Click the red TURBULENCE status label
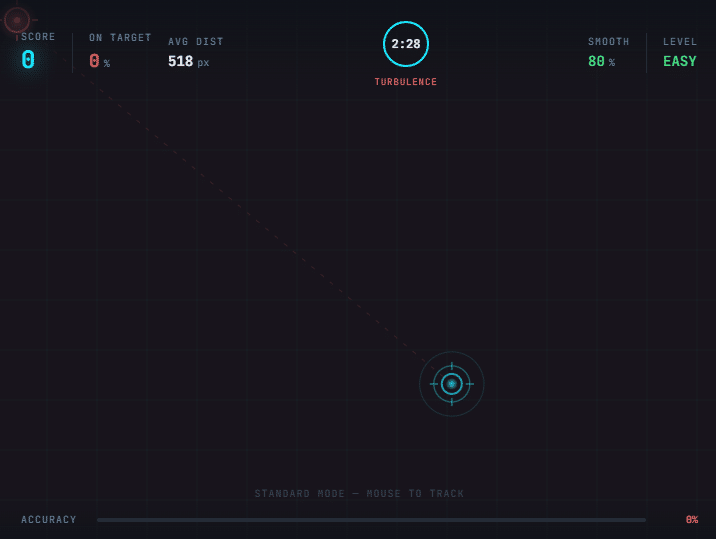Image resolution: width=716 pixels, height=539 pixels. (406, 82)
